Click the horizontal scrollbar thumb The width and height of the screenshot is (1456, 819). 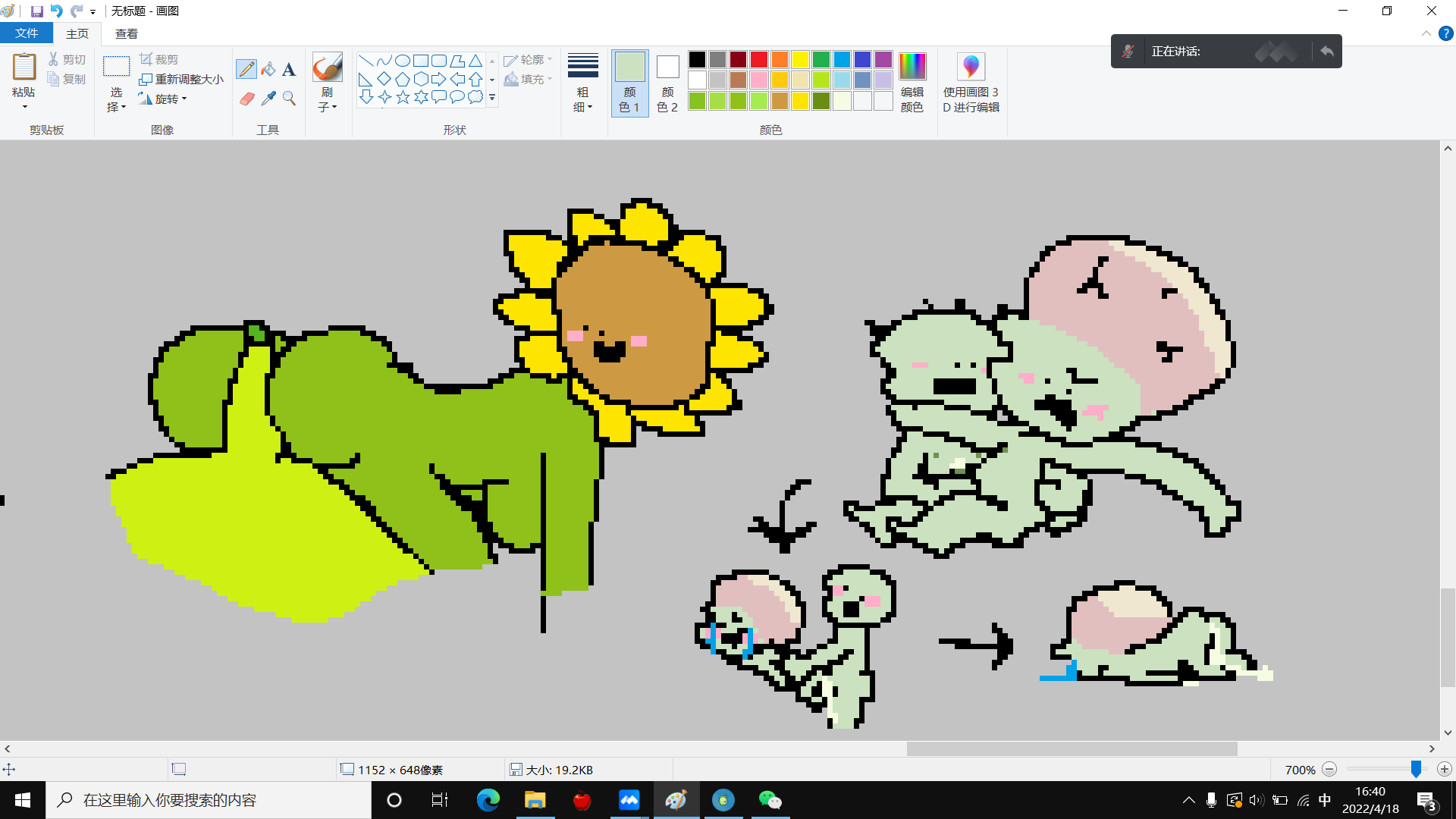1072,748
